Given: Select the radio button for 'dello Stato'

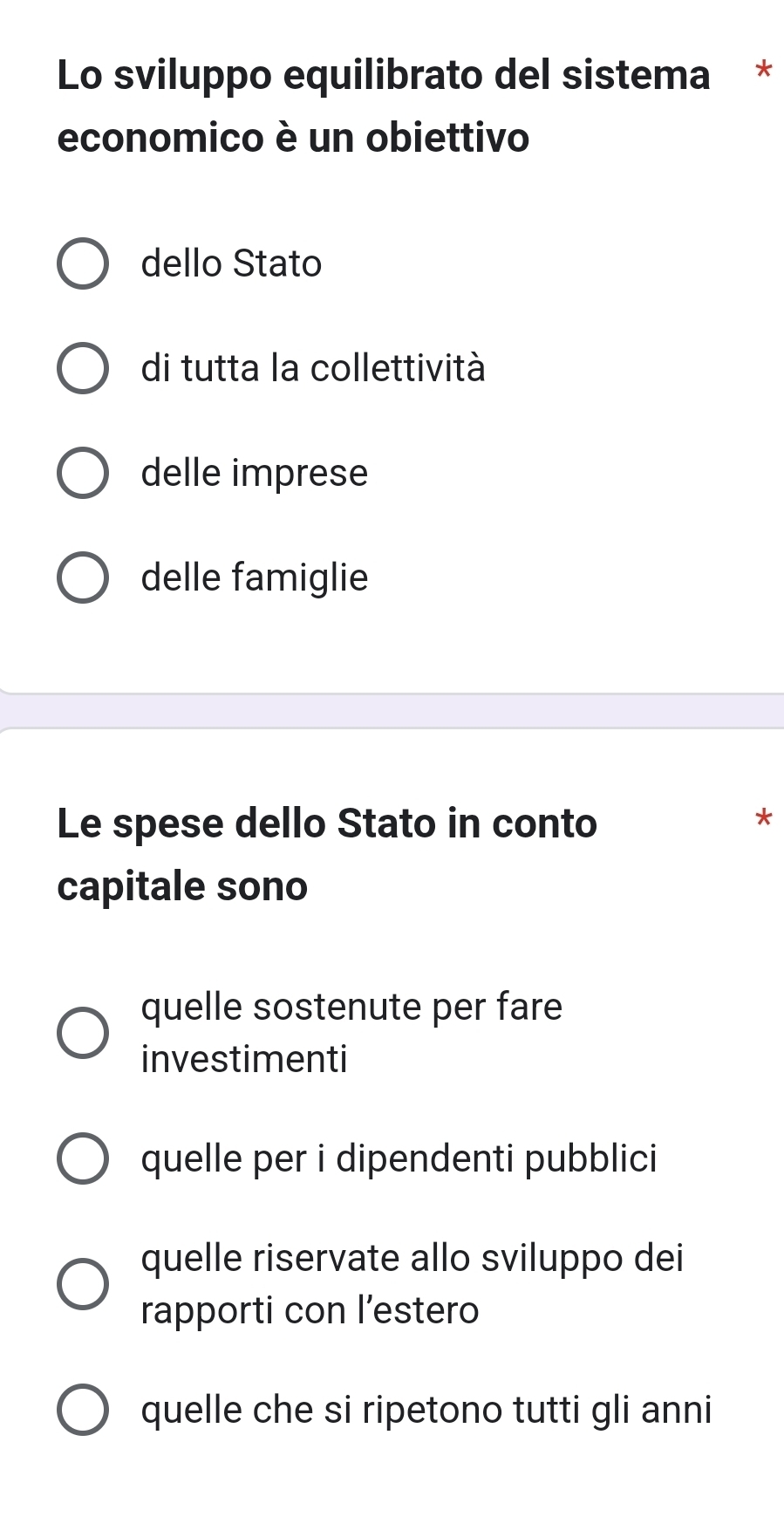Looking at the screenshot, I should pos(83,264).
